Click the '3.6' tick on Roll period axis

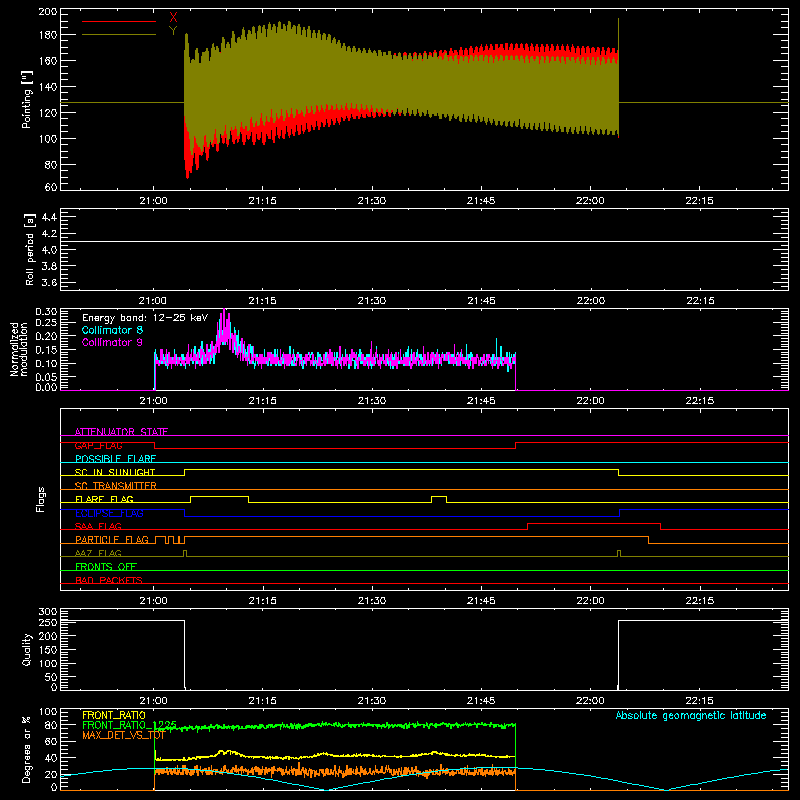(49, 283)
